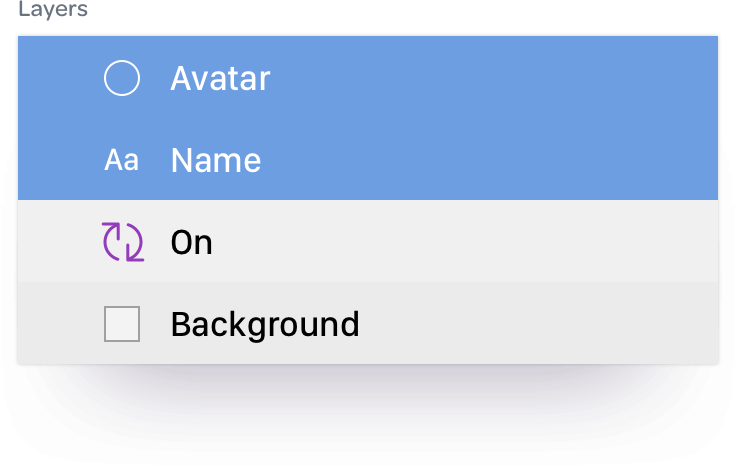This screenshot has width=736, height=466.
Task: Click blank space right of On in its row
Action: pos(465,242)
